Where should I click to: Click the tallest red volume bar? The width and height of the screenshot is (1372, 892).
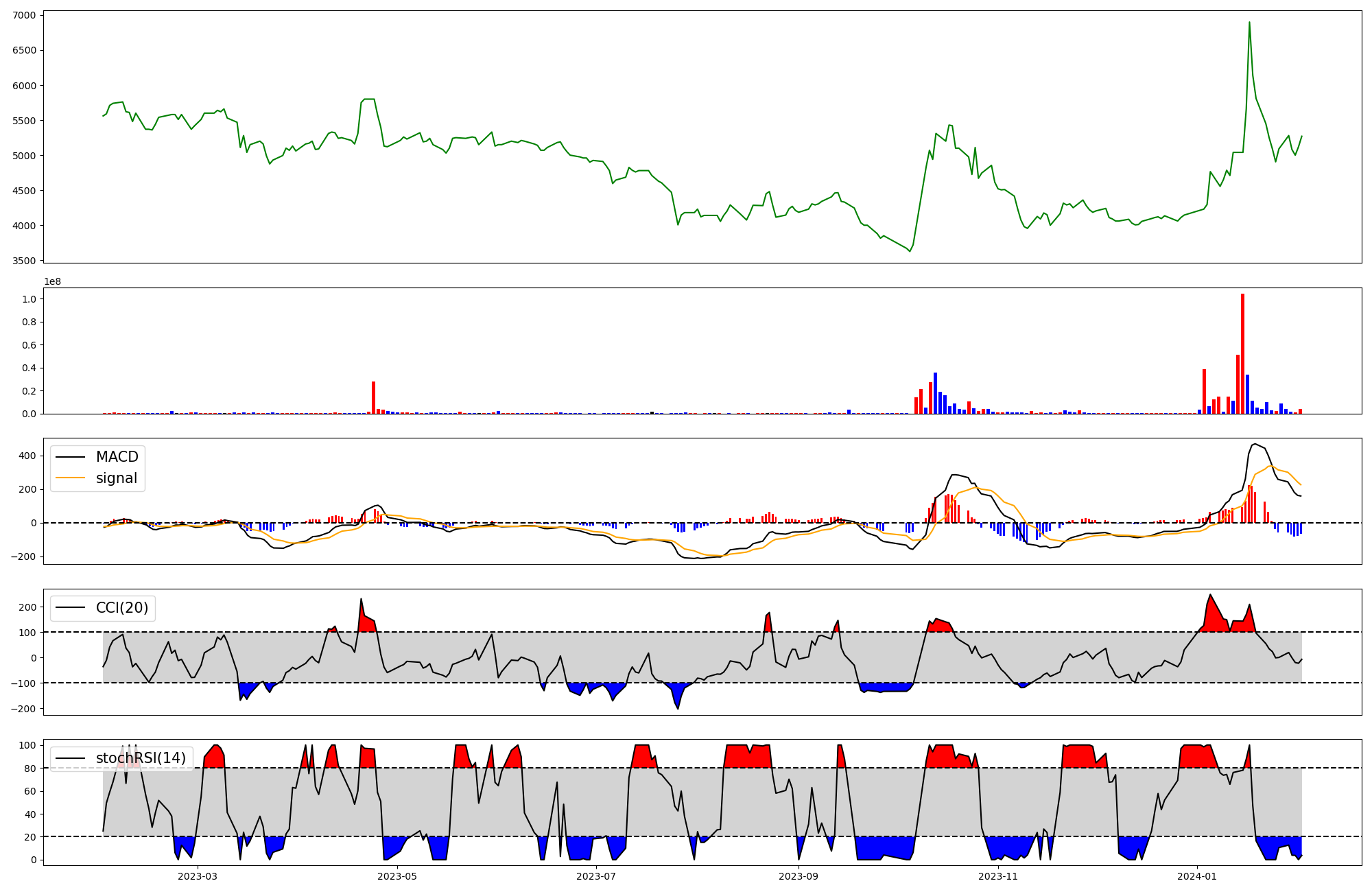pos(1242,353)
